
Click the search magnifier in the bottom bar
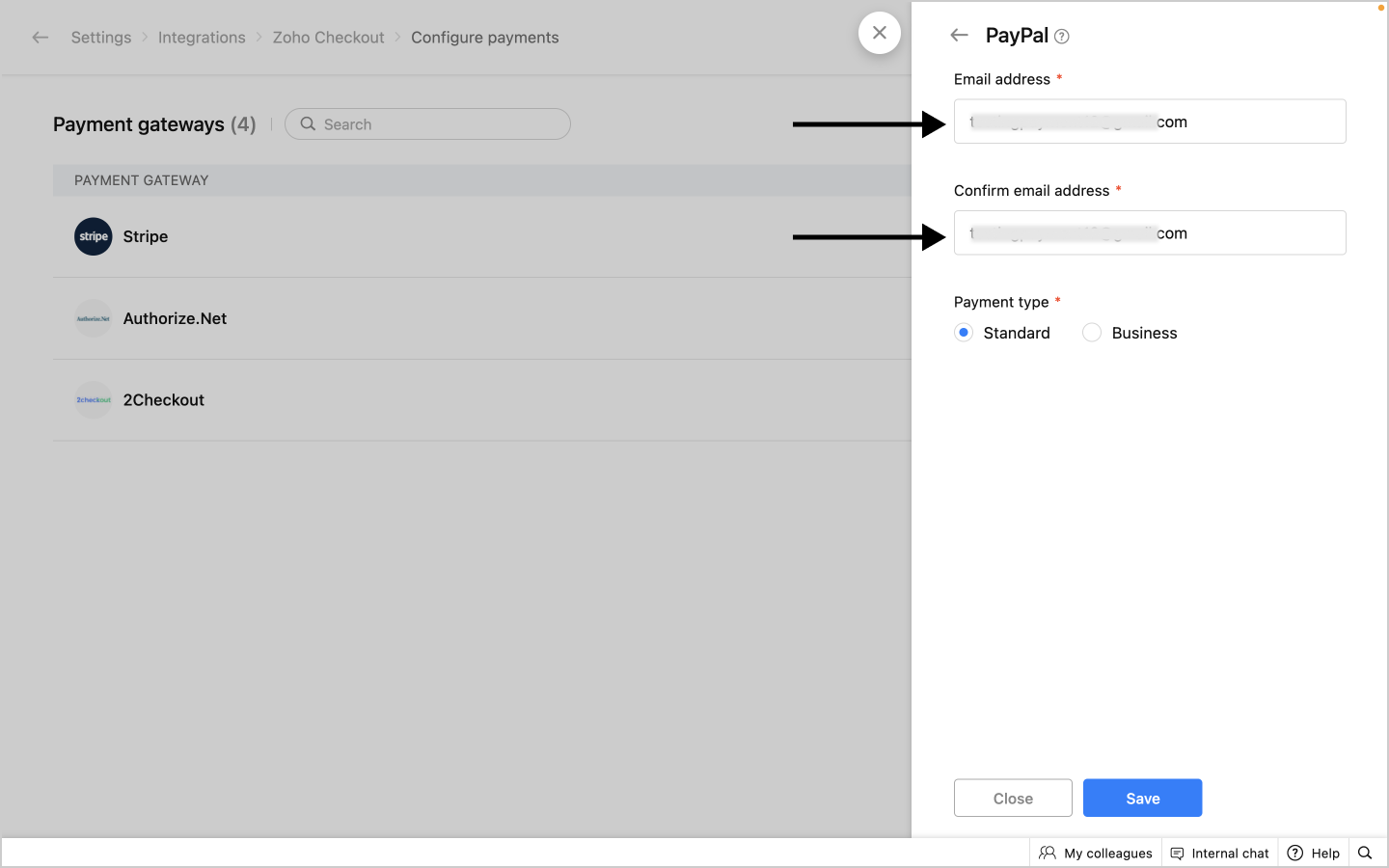pos(1365,853)
